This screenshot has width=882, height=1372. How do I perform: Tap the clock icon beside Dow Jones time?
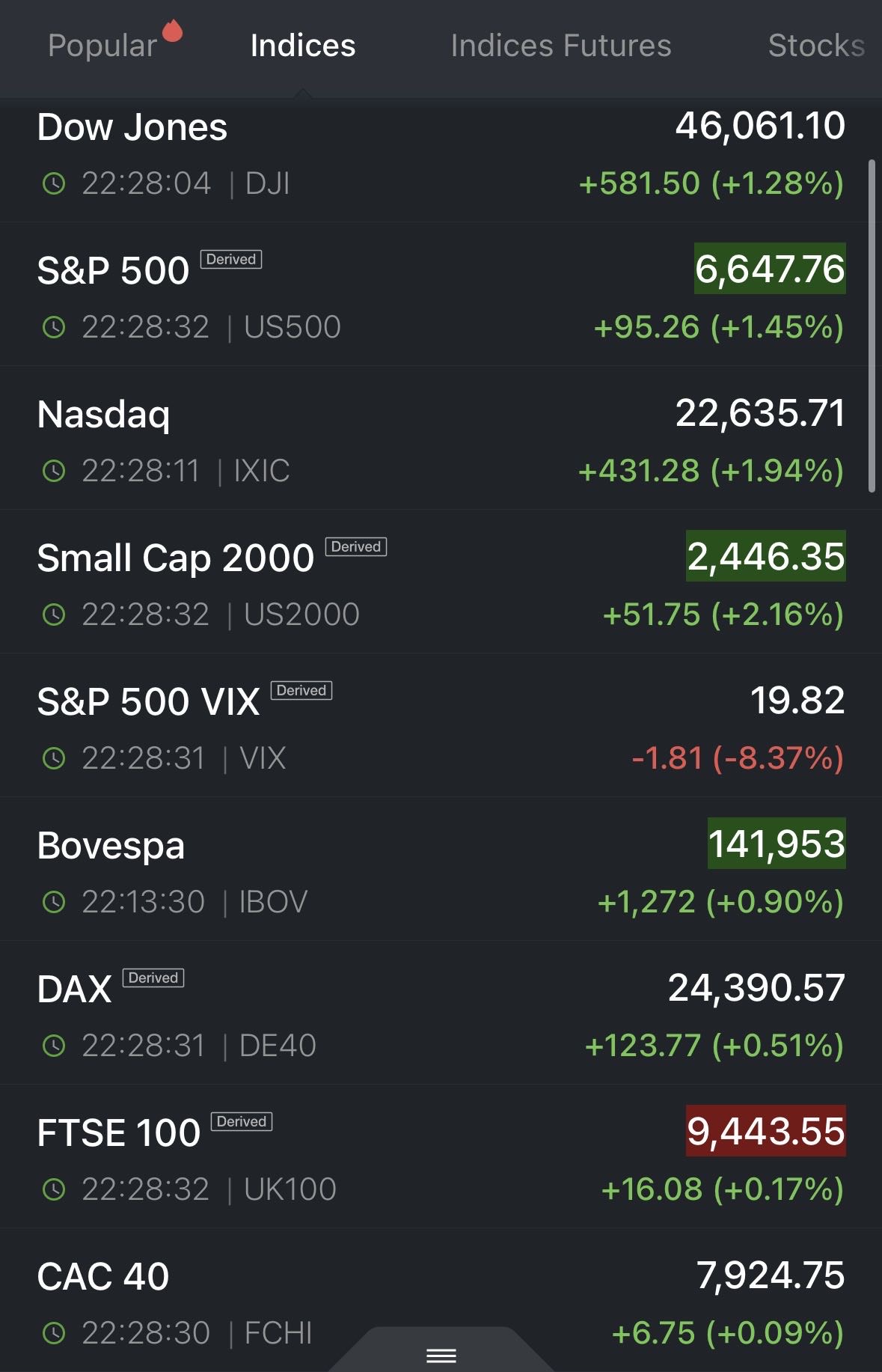(54, 183)
